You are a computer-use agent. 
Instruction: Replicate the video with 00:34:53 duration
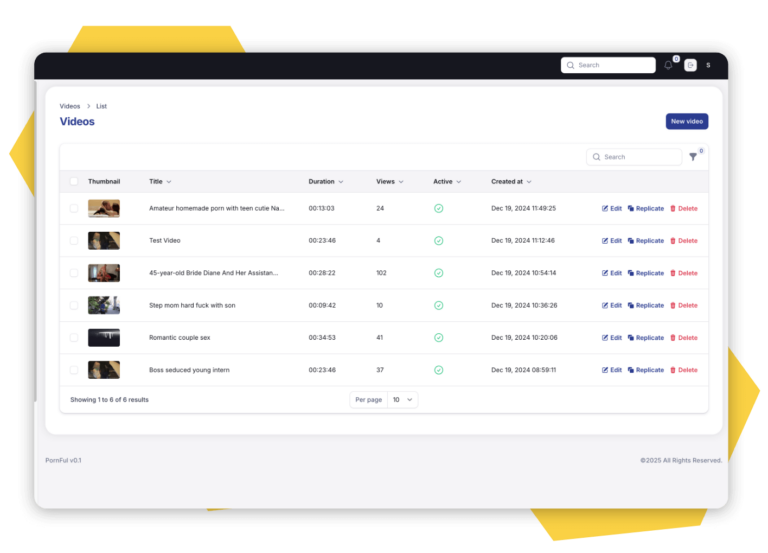(x=645, y=338)
